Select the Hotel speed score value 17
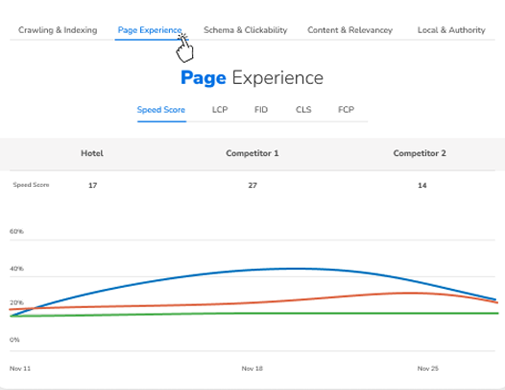 click(x=93, y=185)
